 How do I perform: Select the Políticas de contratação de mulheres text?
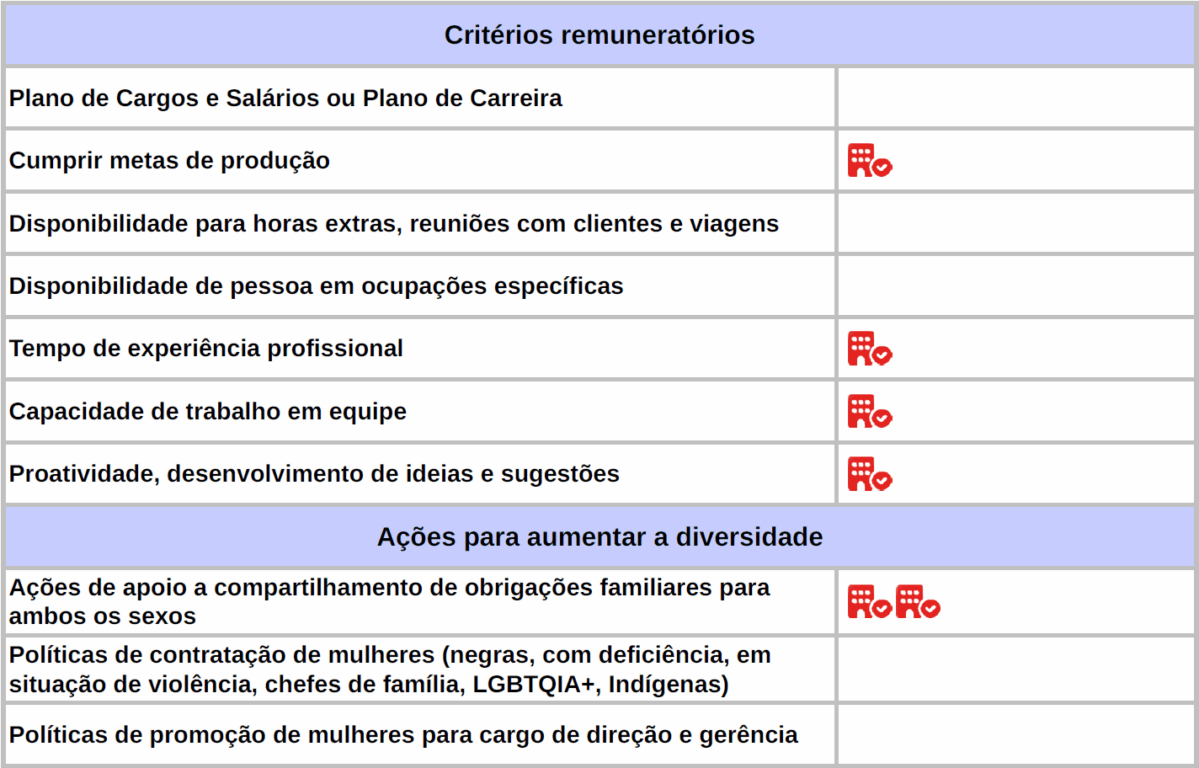pos(389,670)
